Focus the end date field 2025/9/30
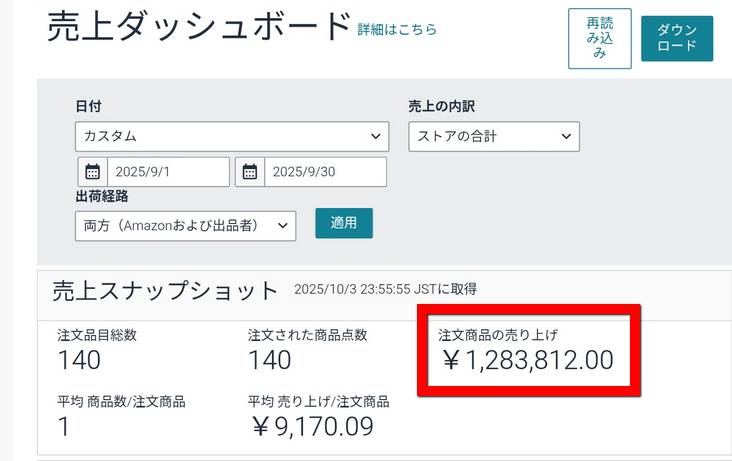The image size is (732, 461). pyautogui.click(x=324, y=172)
